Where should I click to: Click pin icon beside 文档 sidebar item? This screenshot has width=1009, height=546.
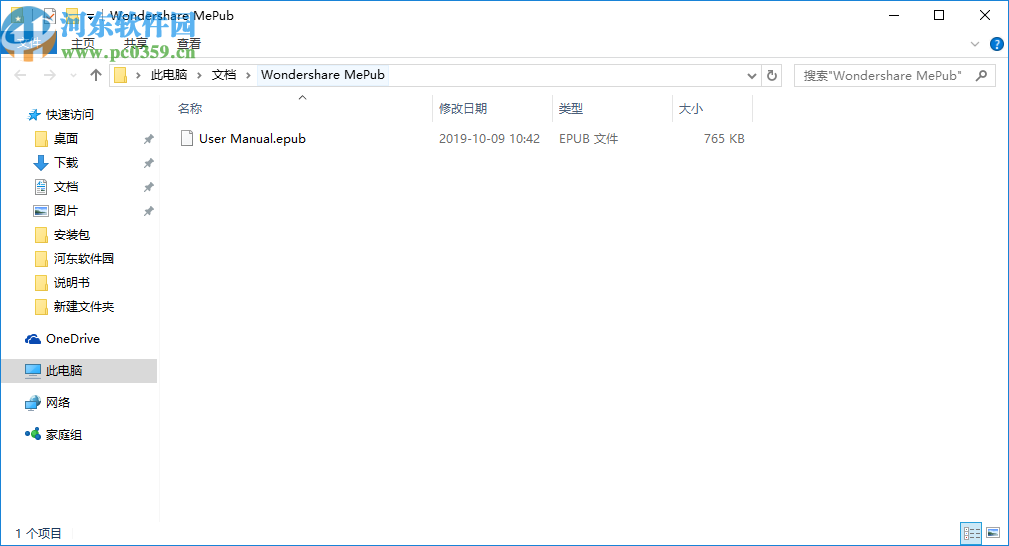(149, 187)
